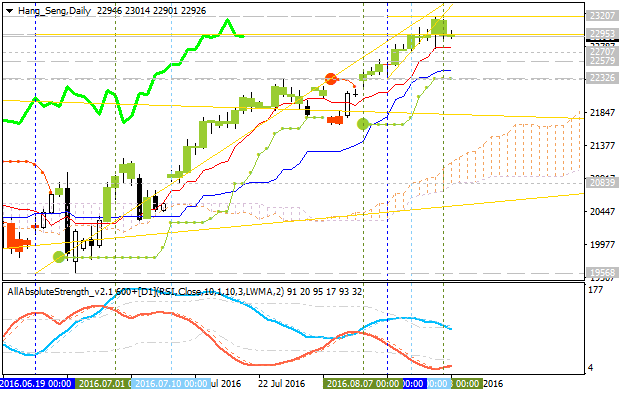
Task: Select the 19568 price level label
Action: (602, 273)
